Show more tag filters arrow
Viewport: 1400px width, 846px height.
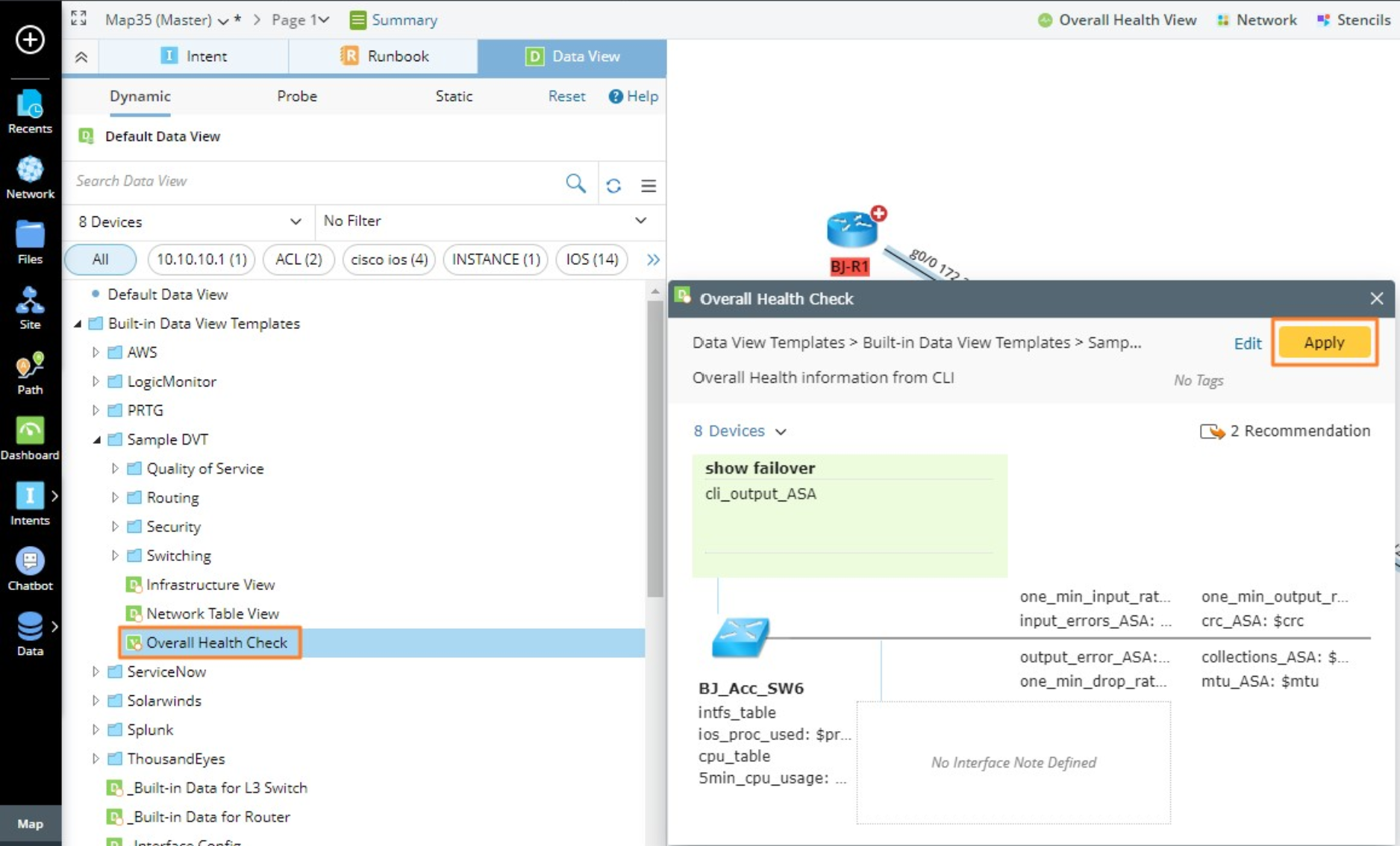click(x=653, y=260)
